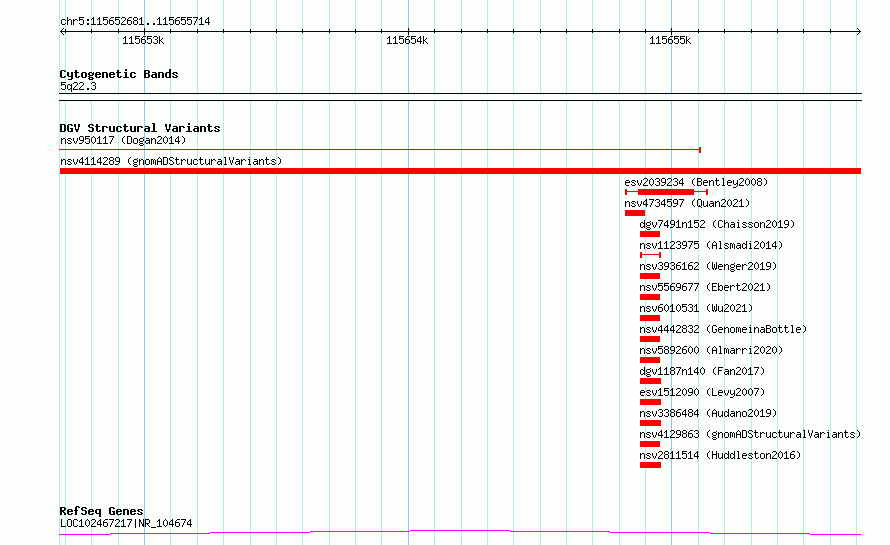890x545 pixels.
Task: Click the chr5:115652681..115655714 region label
Action: (135, 22)
